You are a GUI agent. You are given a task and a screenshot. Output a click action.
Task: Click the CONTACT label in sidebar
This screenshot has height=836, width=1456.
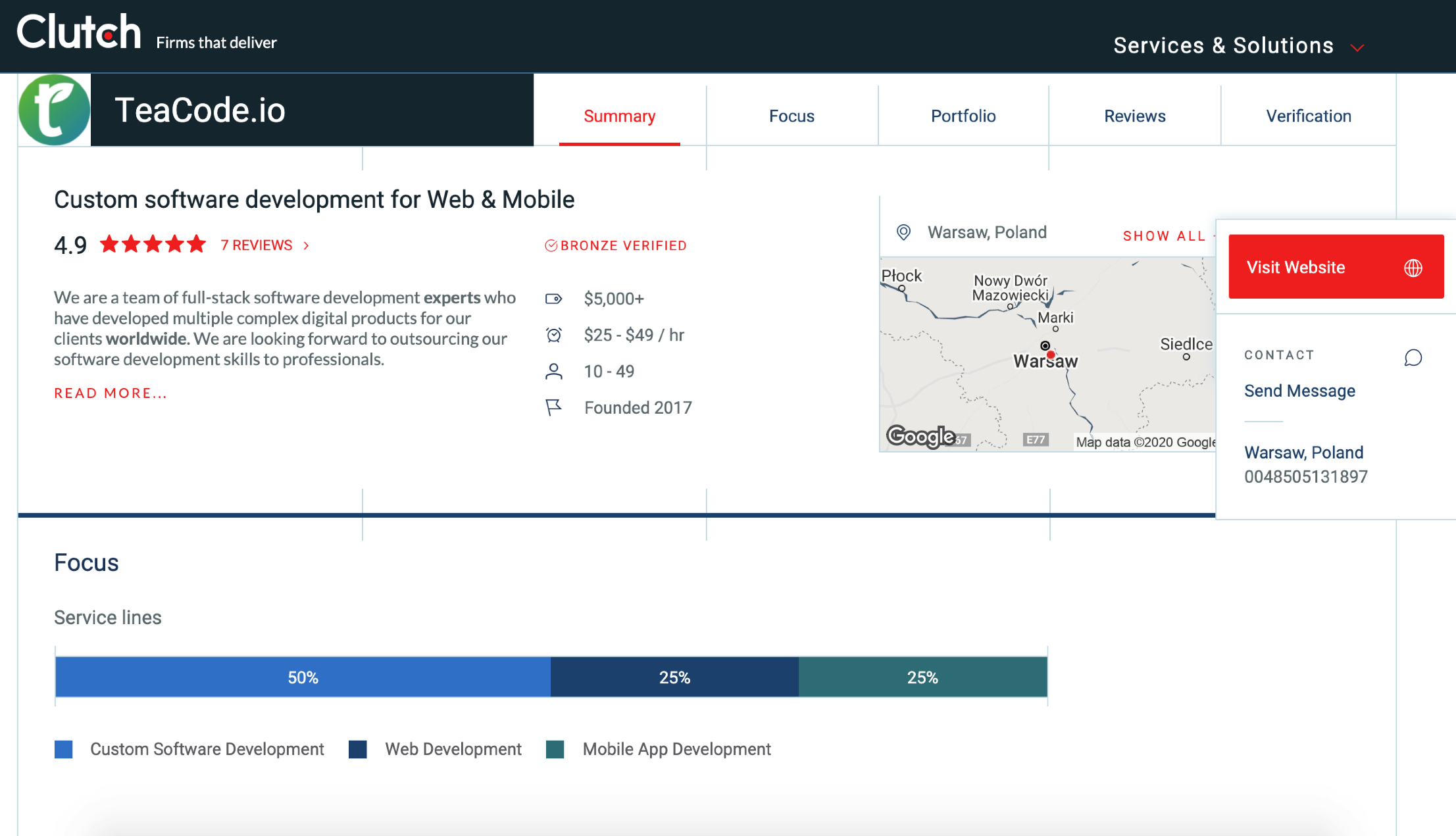(x=1279, y=355)
